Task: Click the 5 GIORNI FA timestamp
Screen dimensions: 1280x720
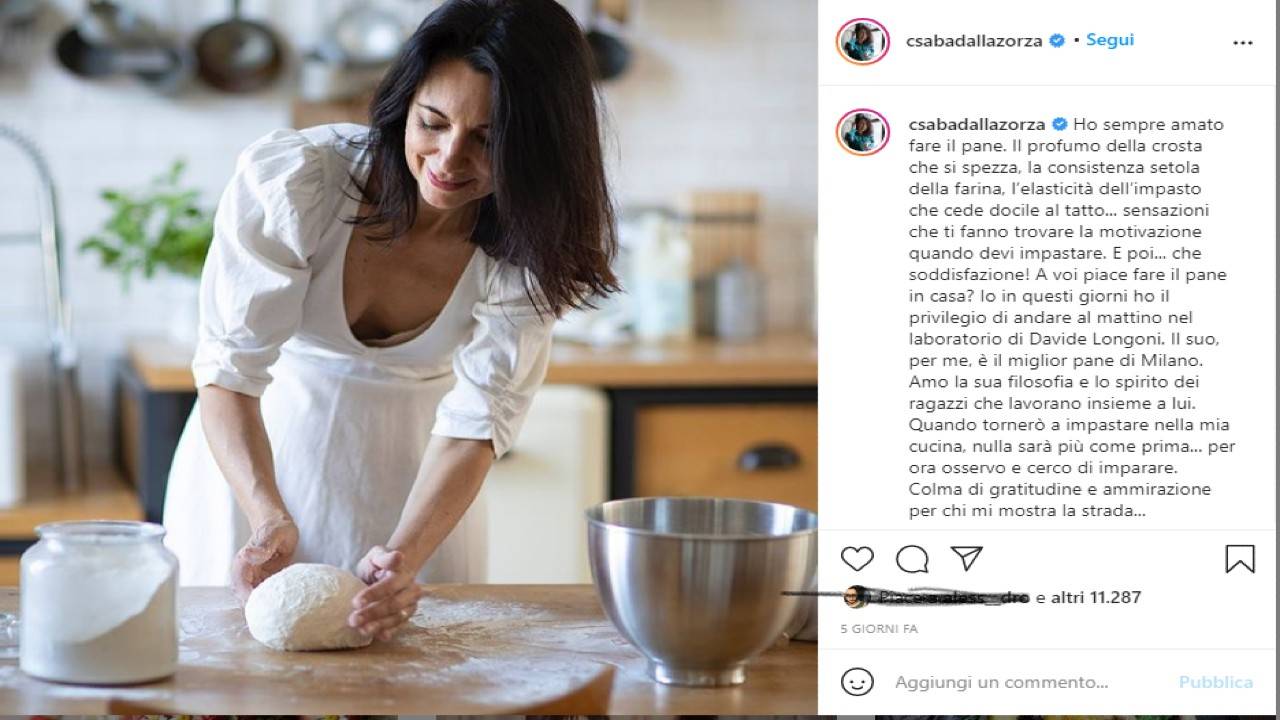Action: (879, 630)
